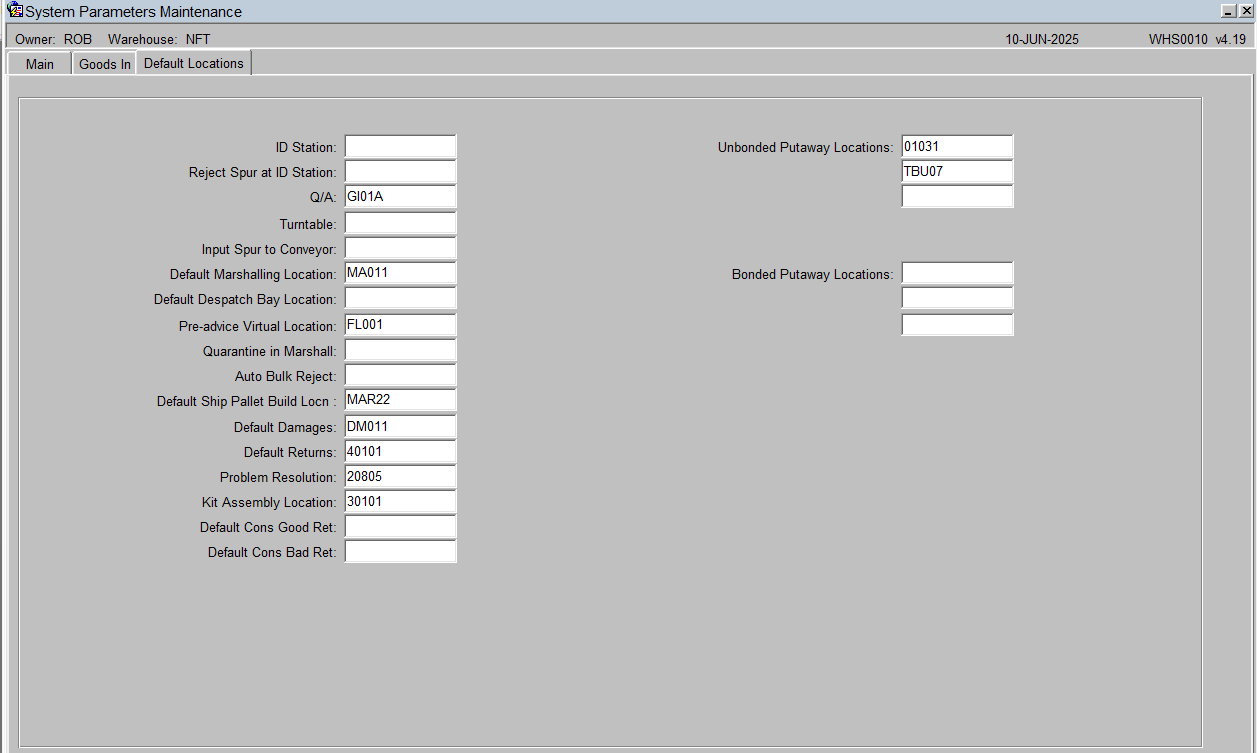Click the first Bonded Putaway Locations field
Screen dimensions: 1257x753
point(957,273)
